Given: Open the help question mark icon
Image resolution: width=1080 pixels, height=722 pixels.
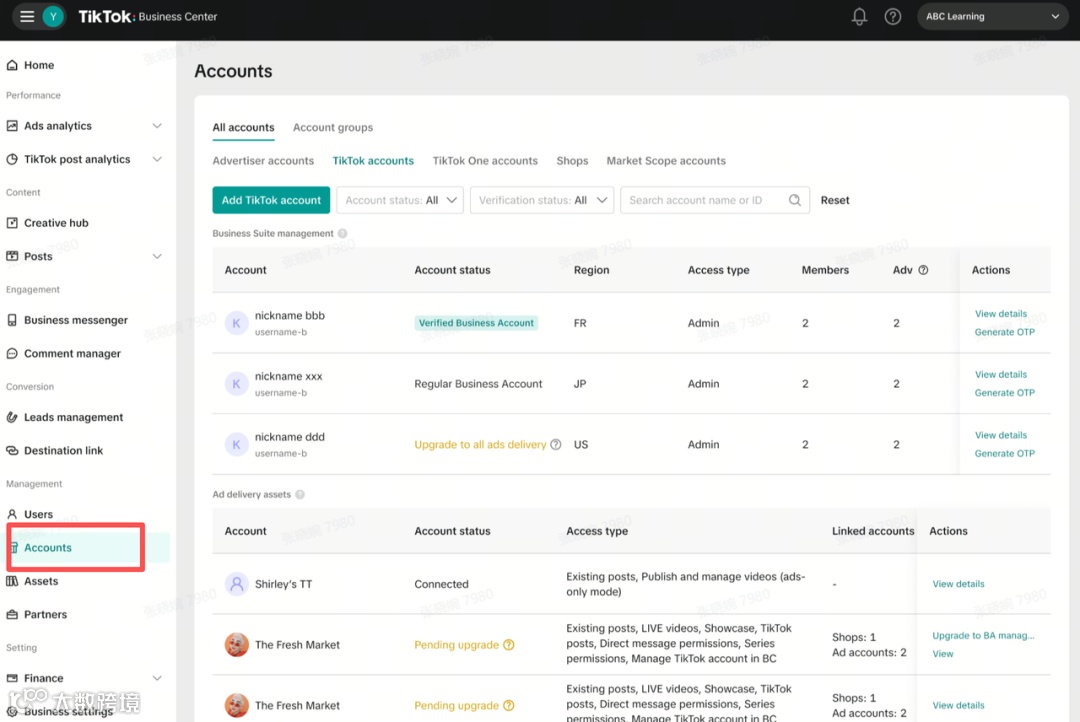Looking at the screenshot, I should coord(893,17).
